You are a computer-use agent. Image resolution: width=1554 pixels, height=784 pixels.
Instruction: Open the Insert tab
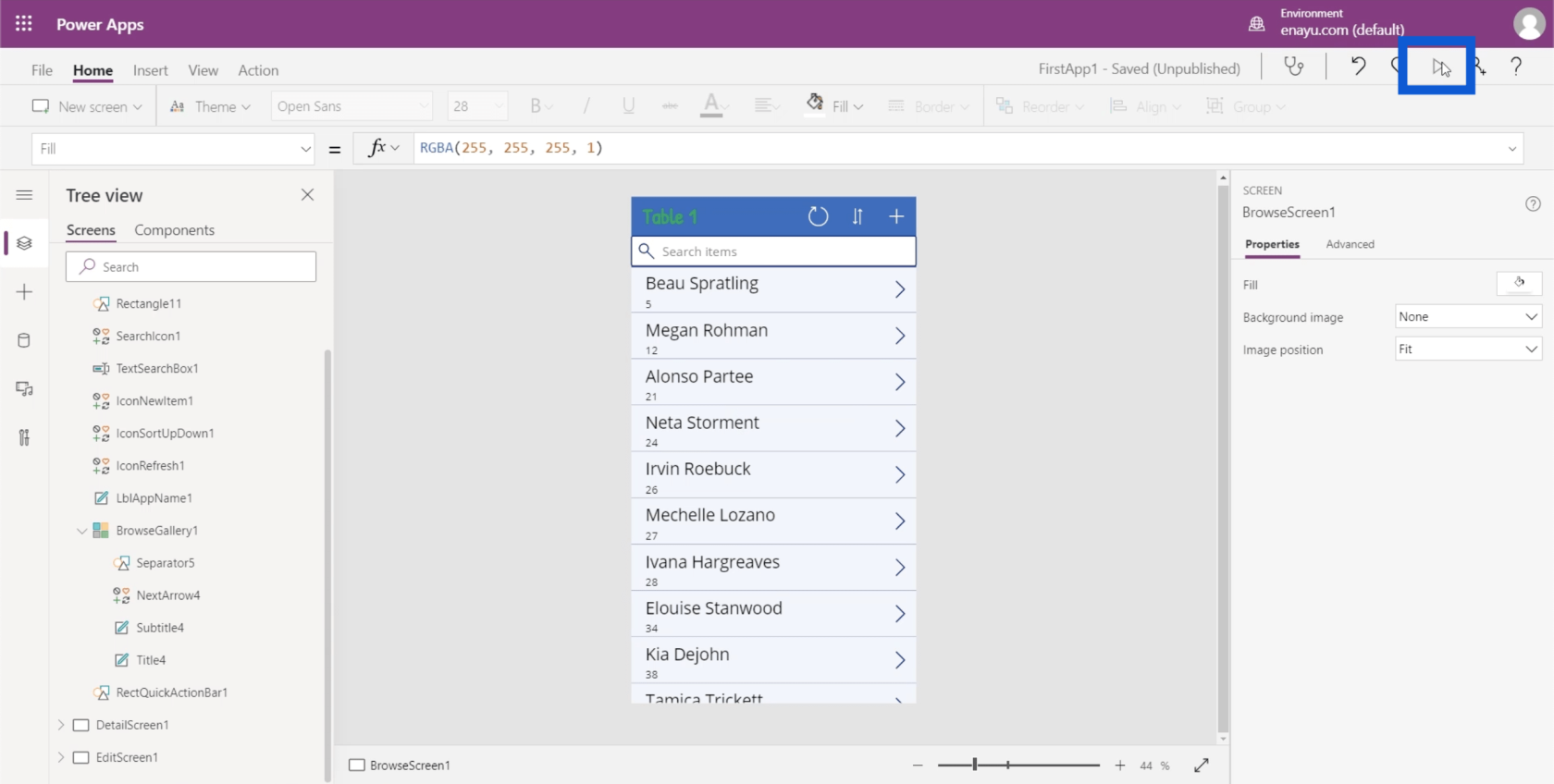point(150,70)
